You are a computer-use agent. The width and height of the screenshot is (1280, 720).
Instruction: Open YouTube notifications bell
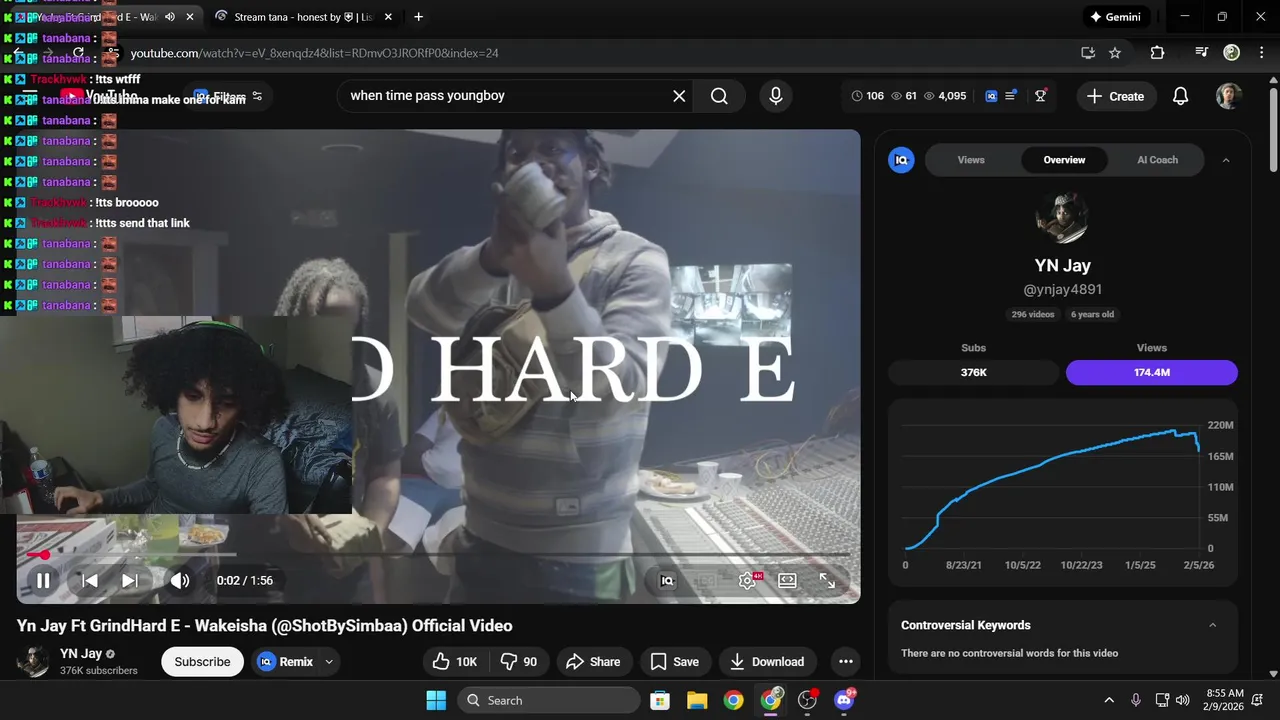tap(1181, 96)
